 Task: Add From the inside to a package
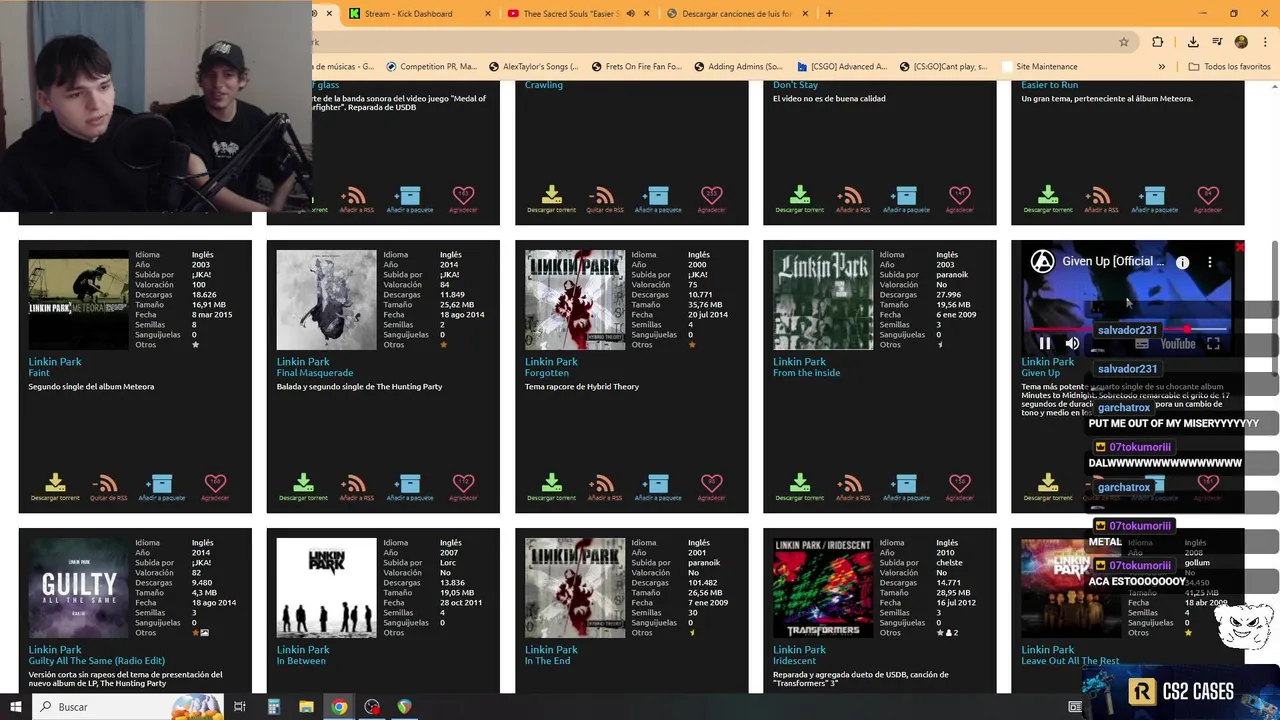click(x=905, y=487)
